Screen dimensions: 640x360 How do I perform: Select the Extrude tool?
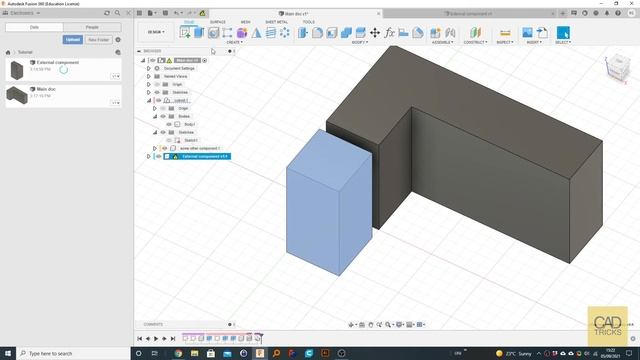[199, 33]
